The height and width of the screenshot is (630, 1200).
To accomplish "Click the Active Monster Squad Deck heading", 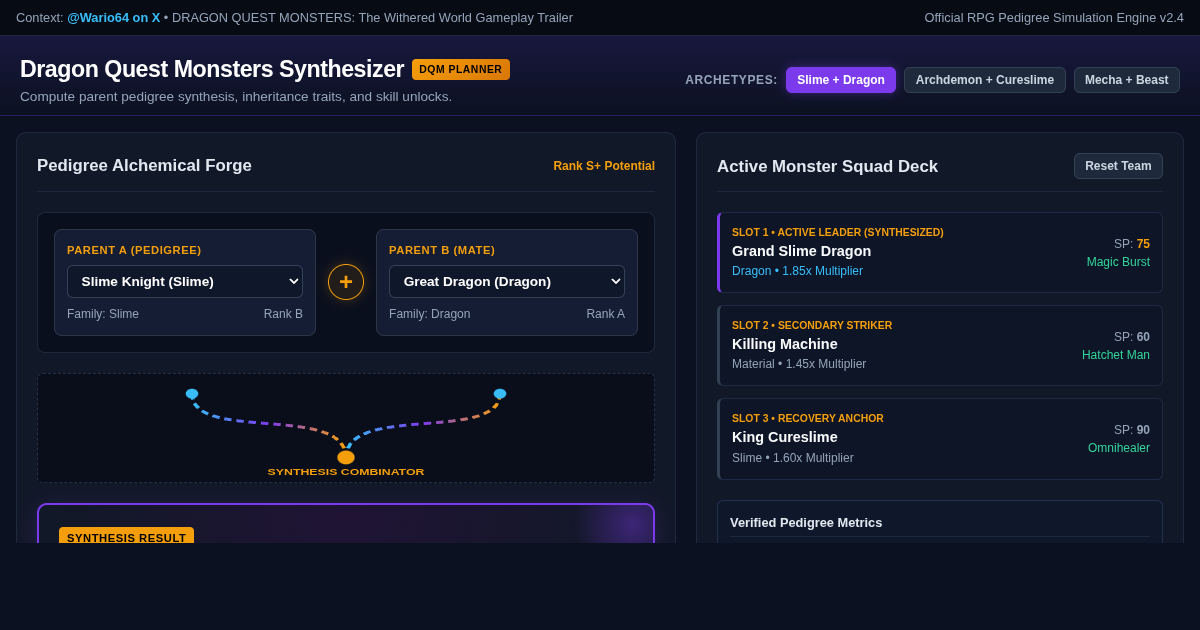I will (827, 167).
